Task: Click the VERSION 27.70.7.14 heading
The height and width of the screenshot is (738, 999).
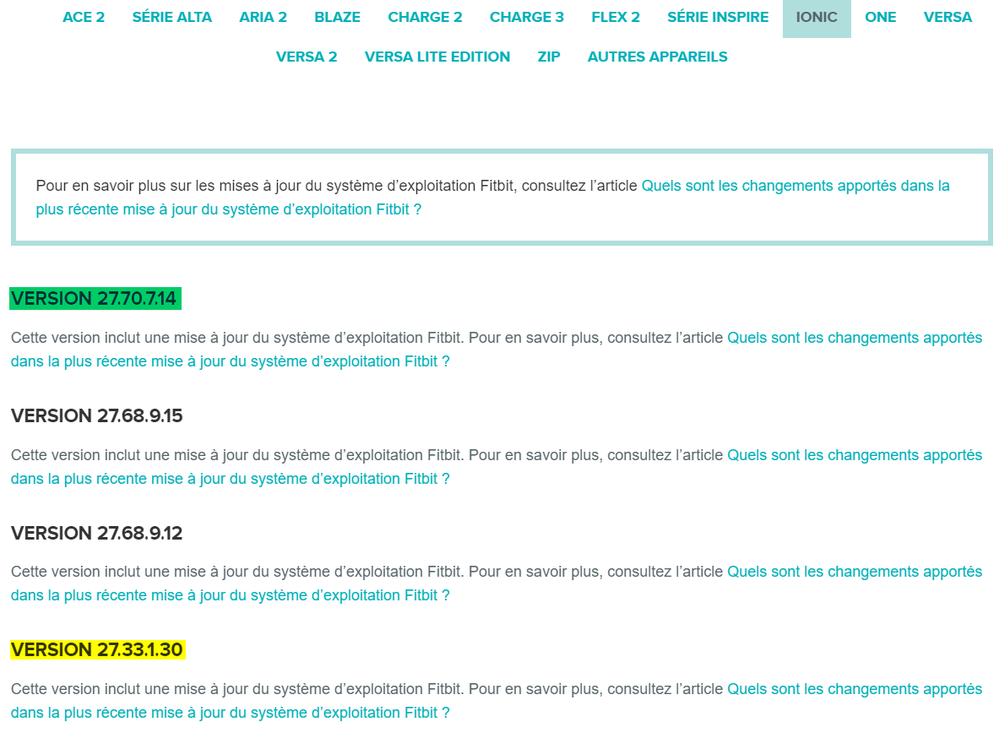Action: point(94,298)
